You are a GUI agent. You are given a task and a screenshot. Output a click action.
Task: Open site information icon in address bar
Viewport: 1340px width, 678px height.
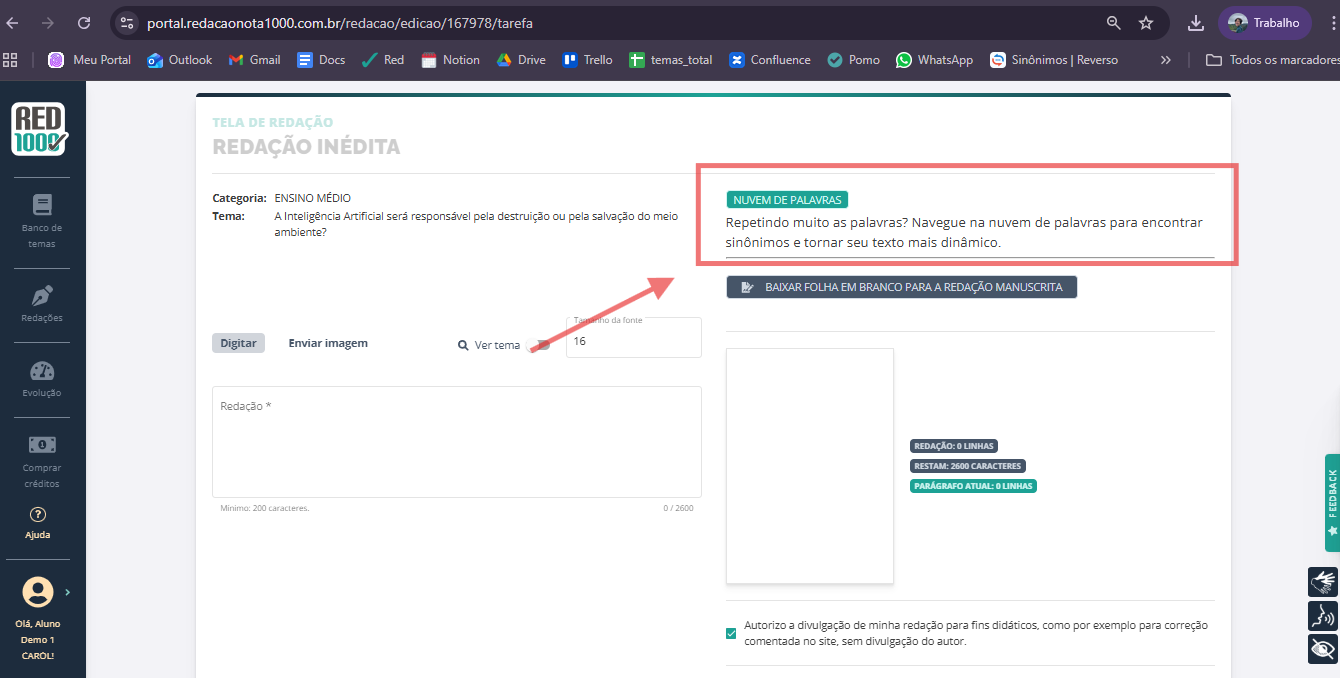[126, 22]
